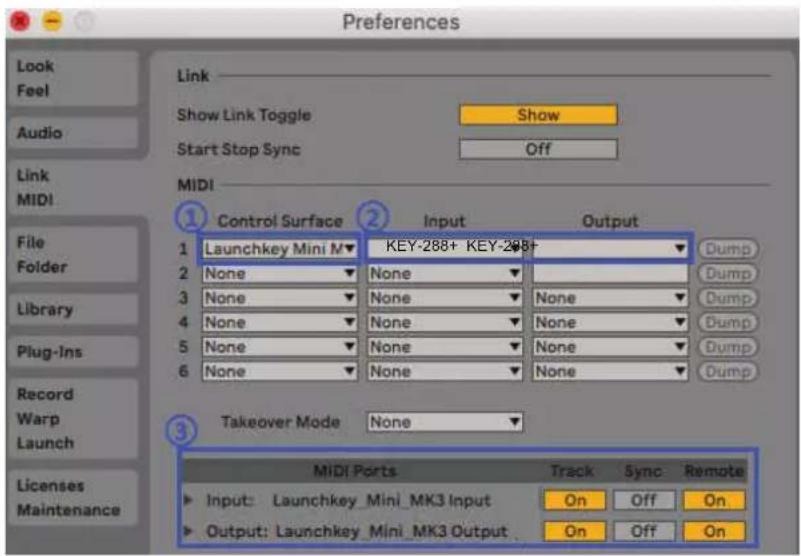Viewport: 801px width, 556px height.
Task: Open the Input dropdown in row 4
Action: [444, 322]
